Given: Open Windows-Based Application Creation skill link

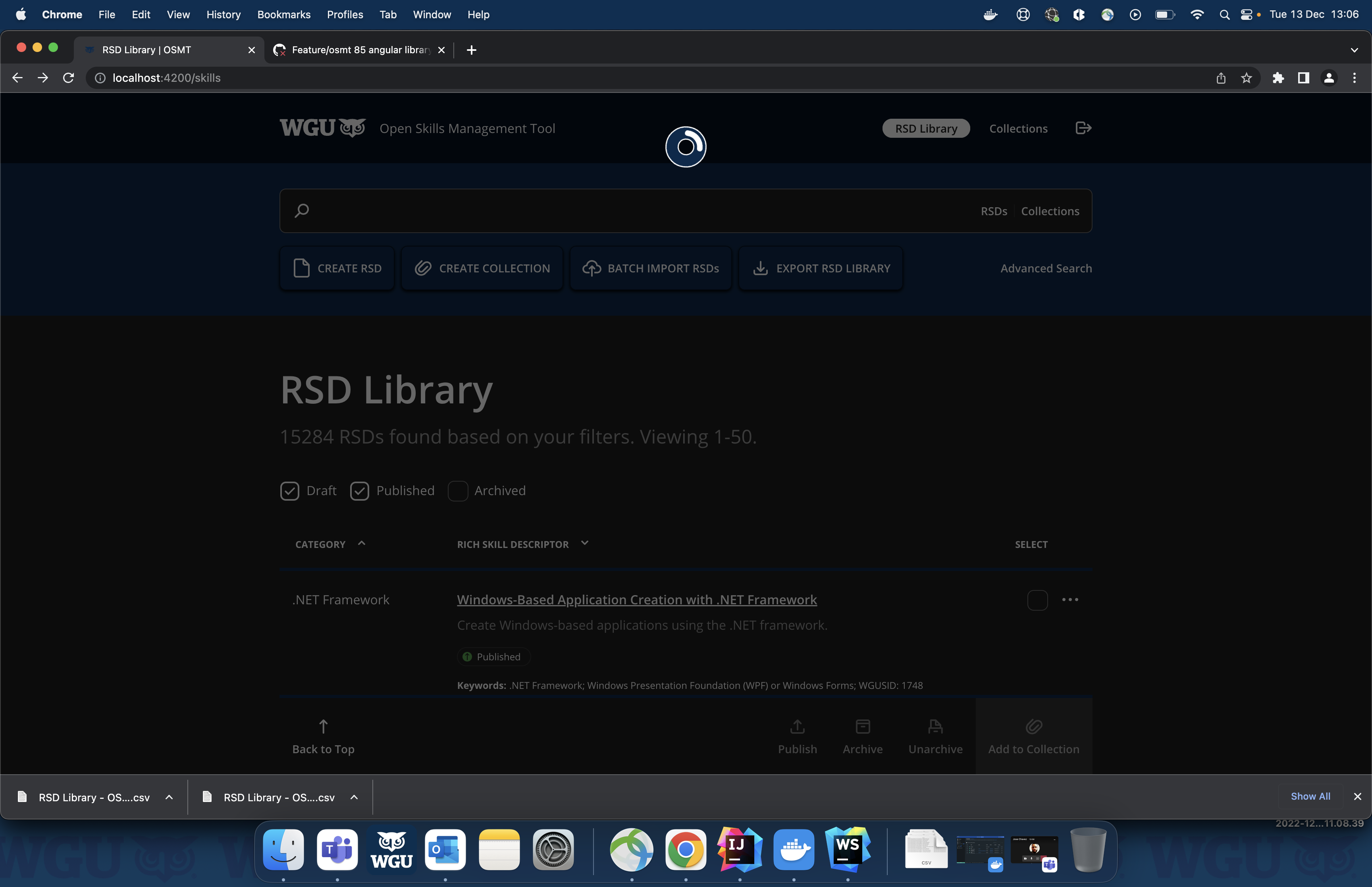Looking at the screenshot, I should pyautogui.click(x=636, y=600).
